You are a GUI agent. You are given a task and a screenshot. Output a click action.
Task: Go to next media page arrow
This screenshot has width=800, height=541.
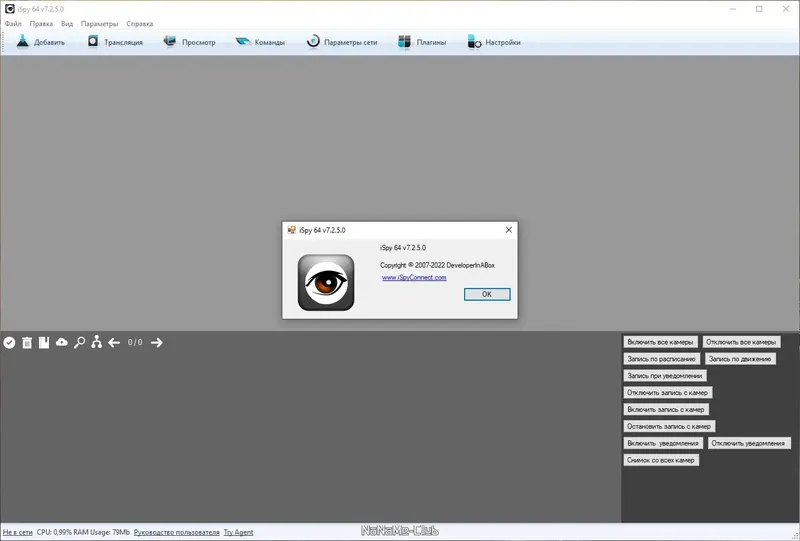point(157,342)
